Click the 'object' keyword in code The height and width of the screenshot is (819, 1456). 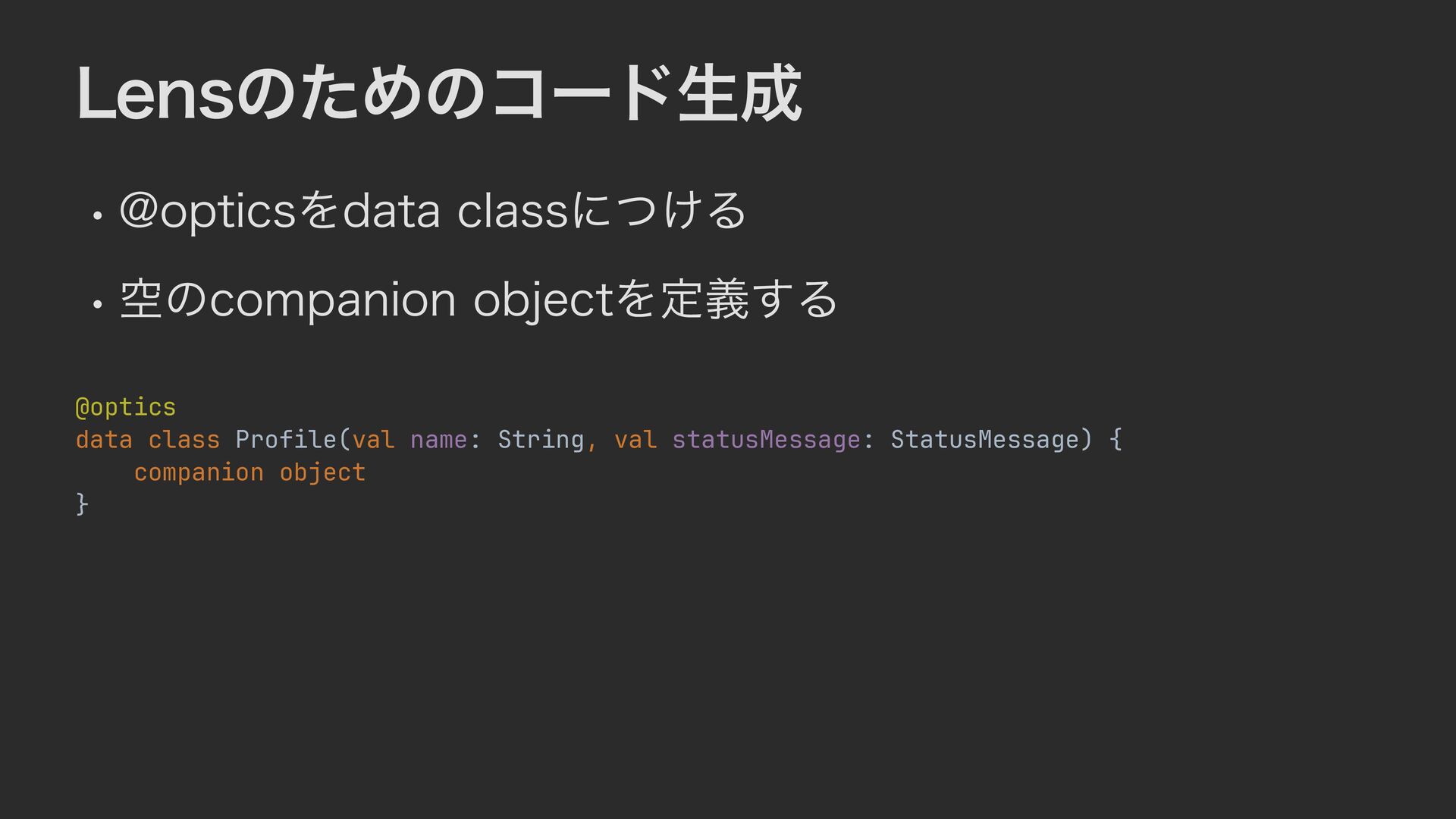click(322, 472)
